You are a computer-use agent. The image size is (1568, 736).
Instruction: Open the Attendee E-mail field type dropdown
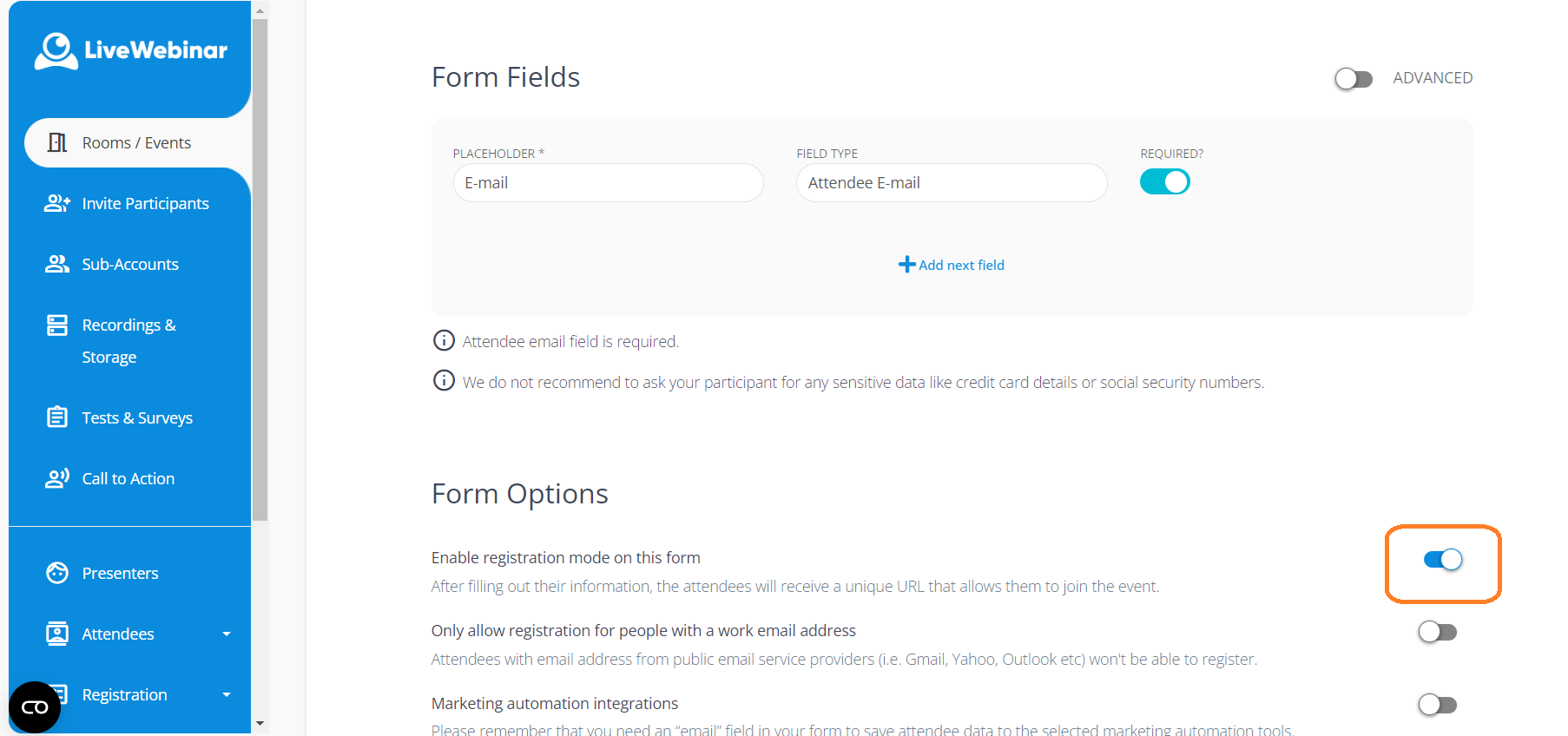tap(951, 183)
